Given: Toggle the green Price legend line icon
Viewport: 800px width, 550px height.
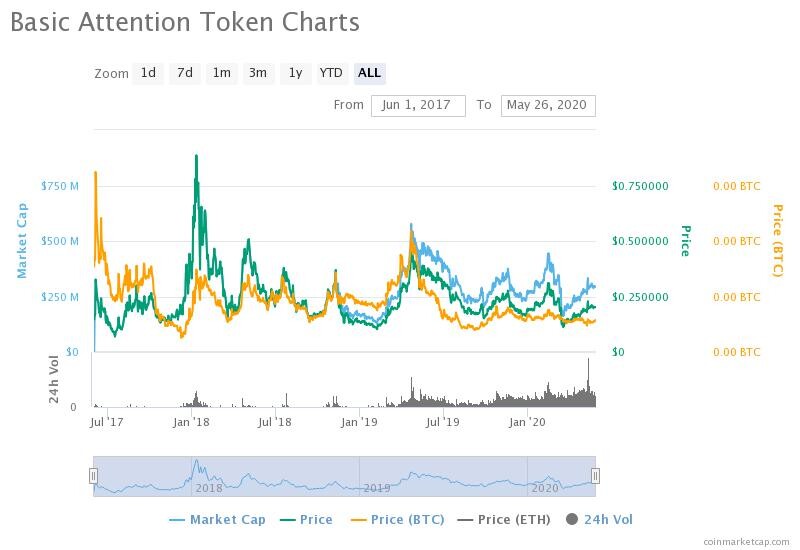Looking at the screenshot, I should [288, 520].
